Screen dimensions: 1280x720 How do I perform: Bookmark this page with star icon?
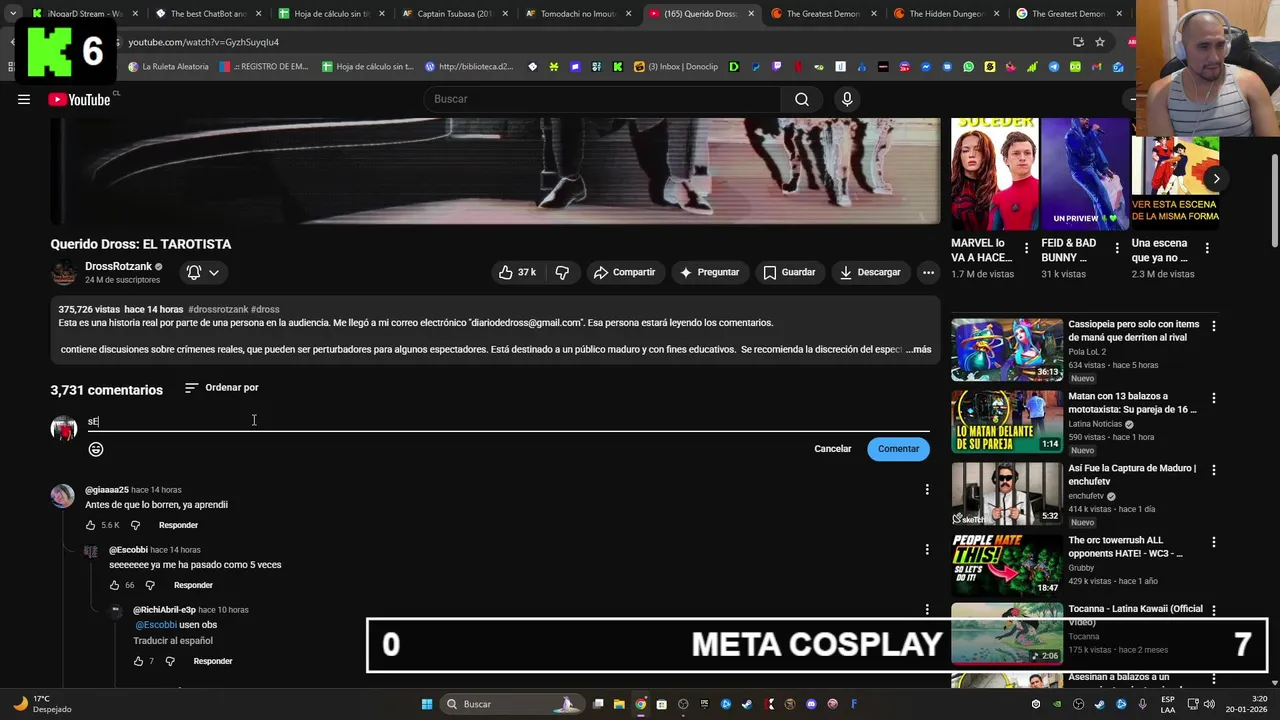1100,42
